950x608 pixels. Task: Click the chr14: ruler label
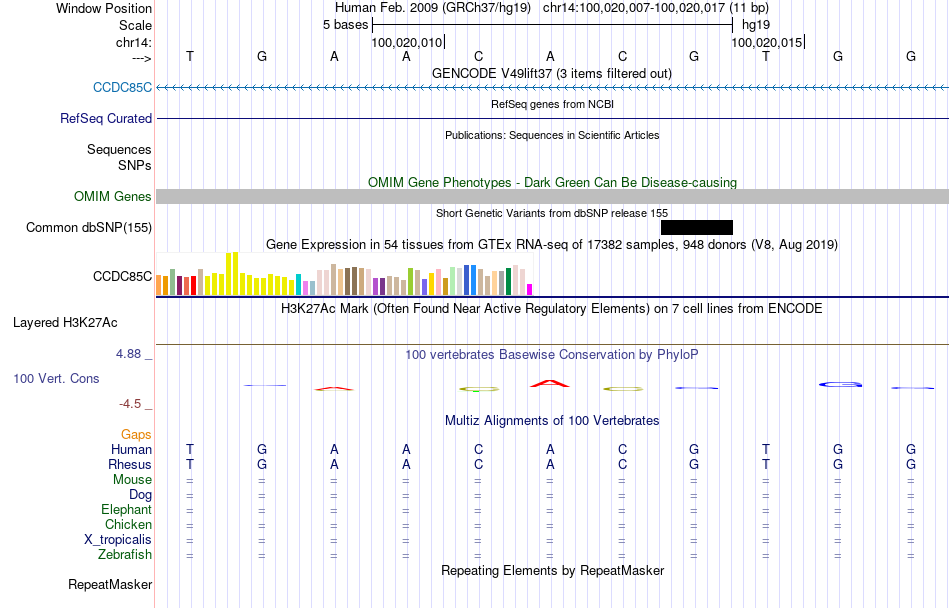click(133, 42)
